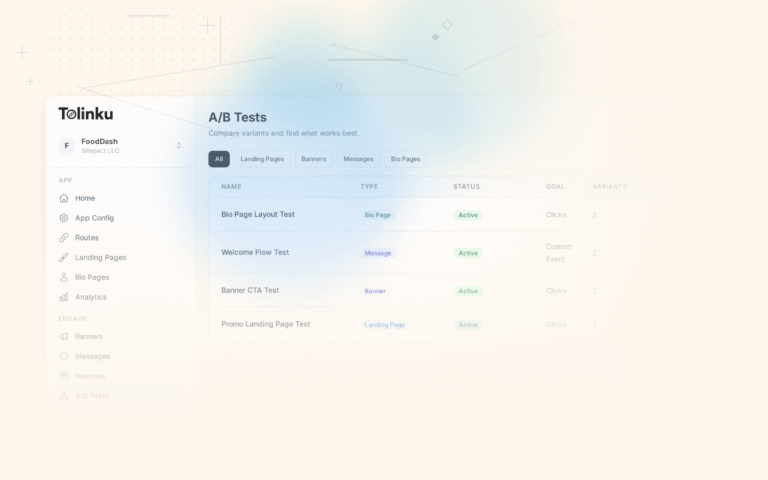Click the NAME column header

click(x=231, y=187)
